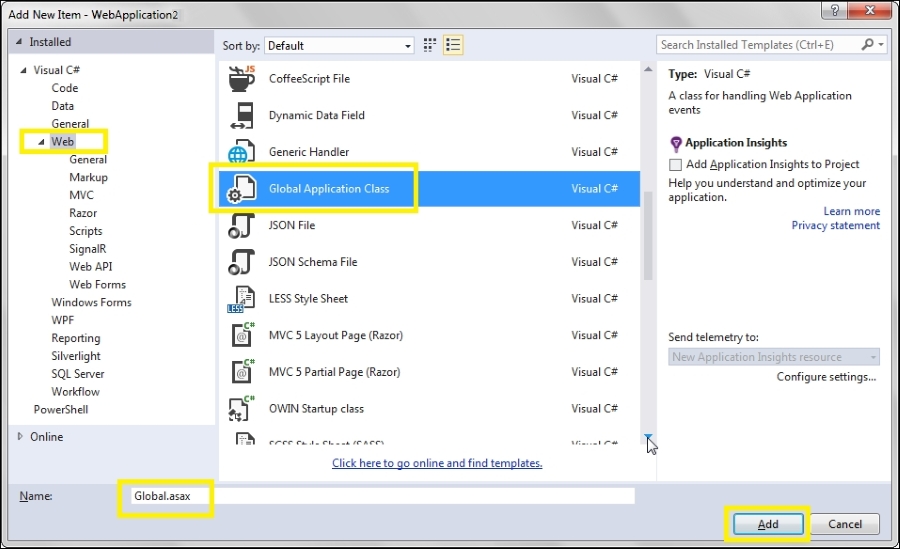The height and width of the screenshot is (549, 900).
Task: Select the PowerShell category
Action: click(61, 409)
